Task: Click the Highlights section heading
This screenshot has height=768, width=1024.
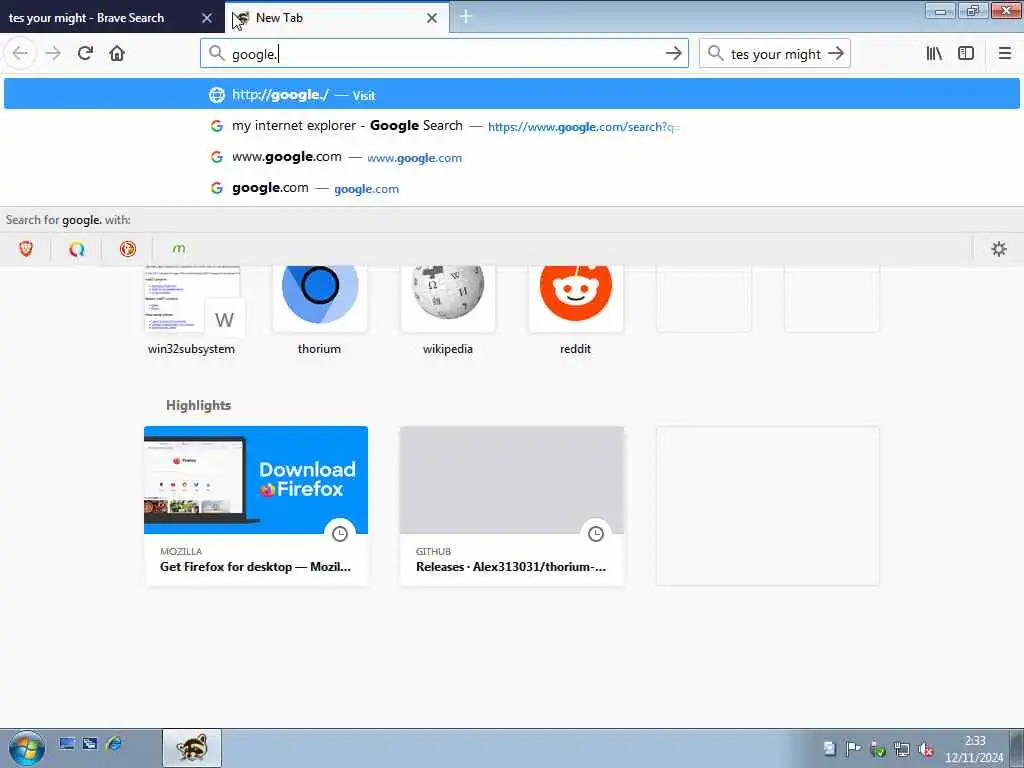Action: pos(199,406)
